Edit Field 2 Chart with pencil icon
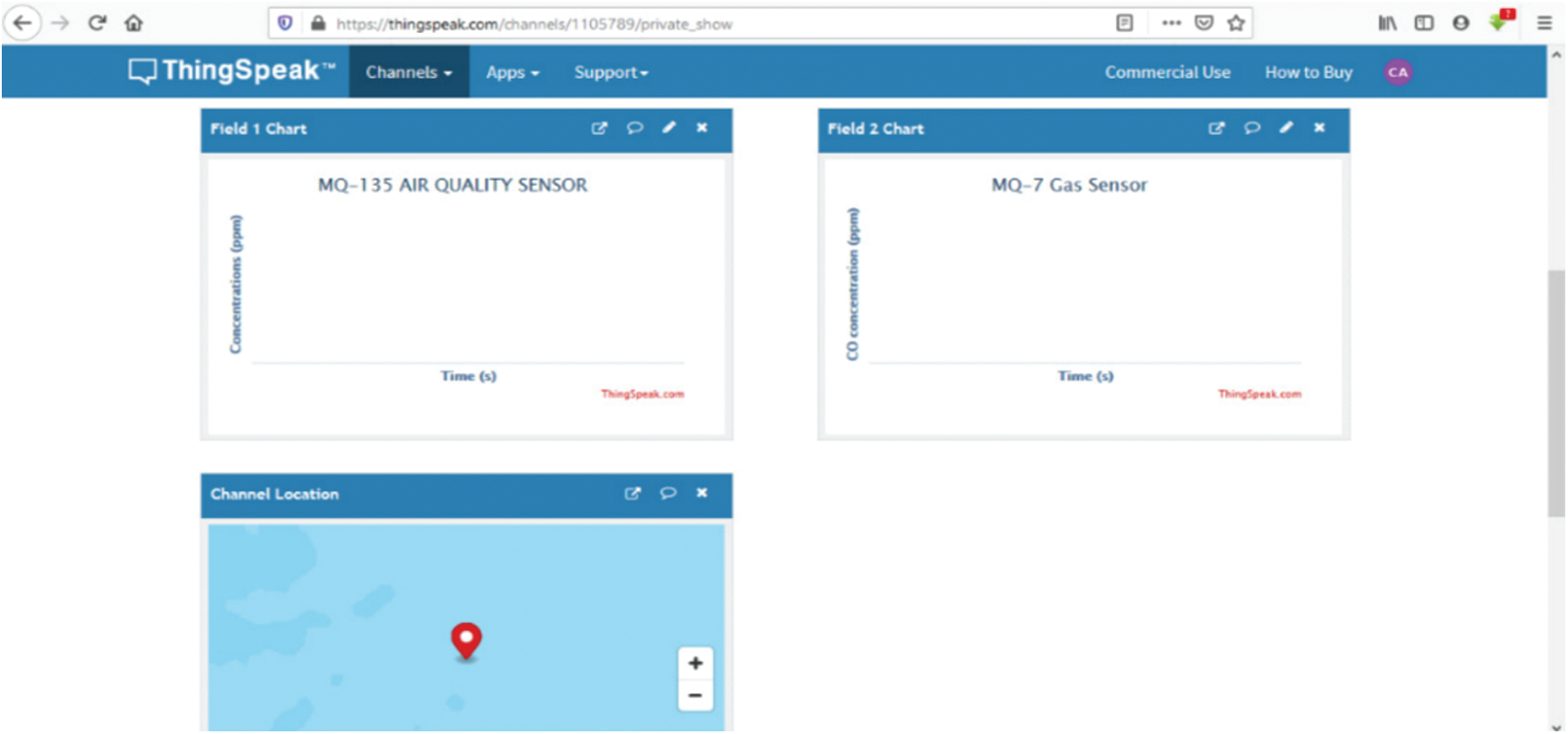The height and width of the screenshot is (734, 1568). tap(1287, 128)
